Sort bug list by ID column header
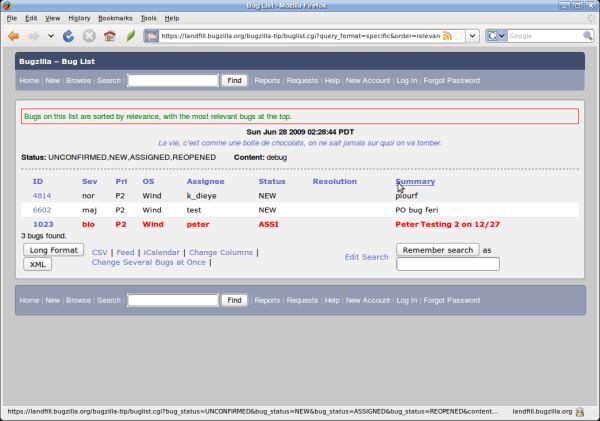The image size is (600, 421). coord(38,181)
